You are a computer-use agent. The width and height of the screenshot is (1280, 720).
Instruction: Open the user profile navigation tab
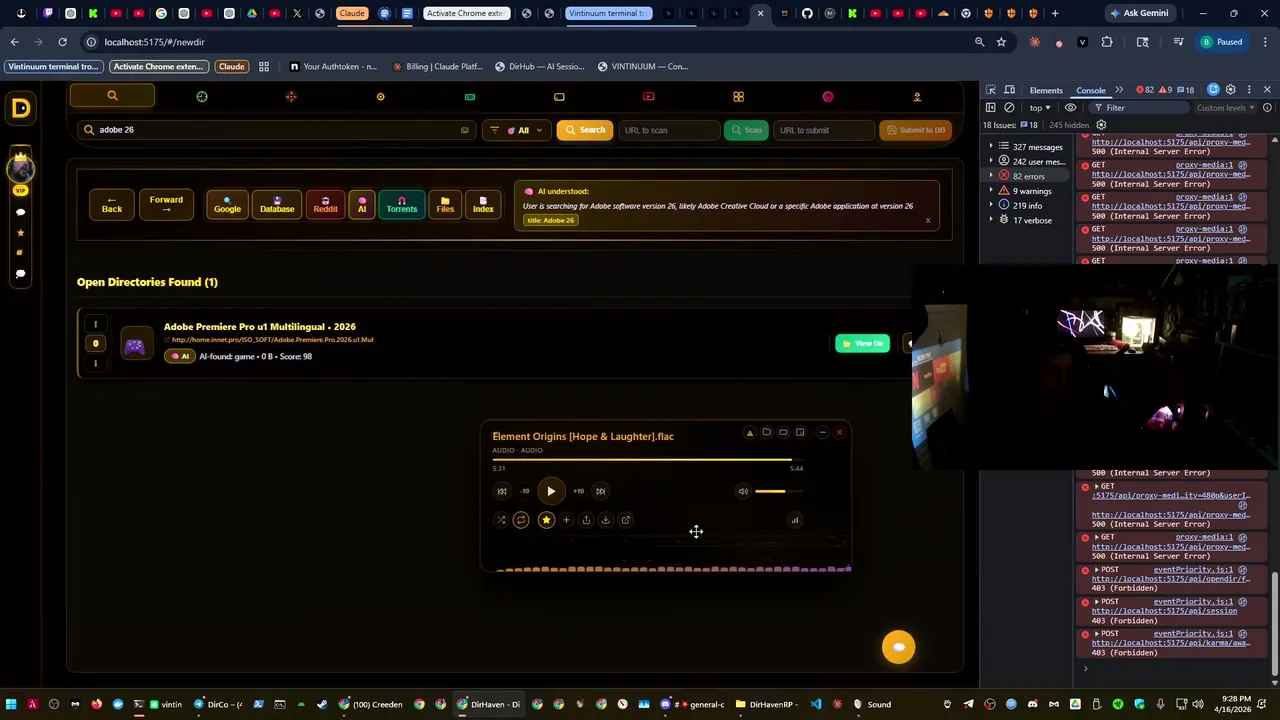(917, 96)
